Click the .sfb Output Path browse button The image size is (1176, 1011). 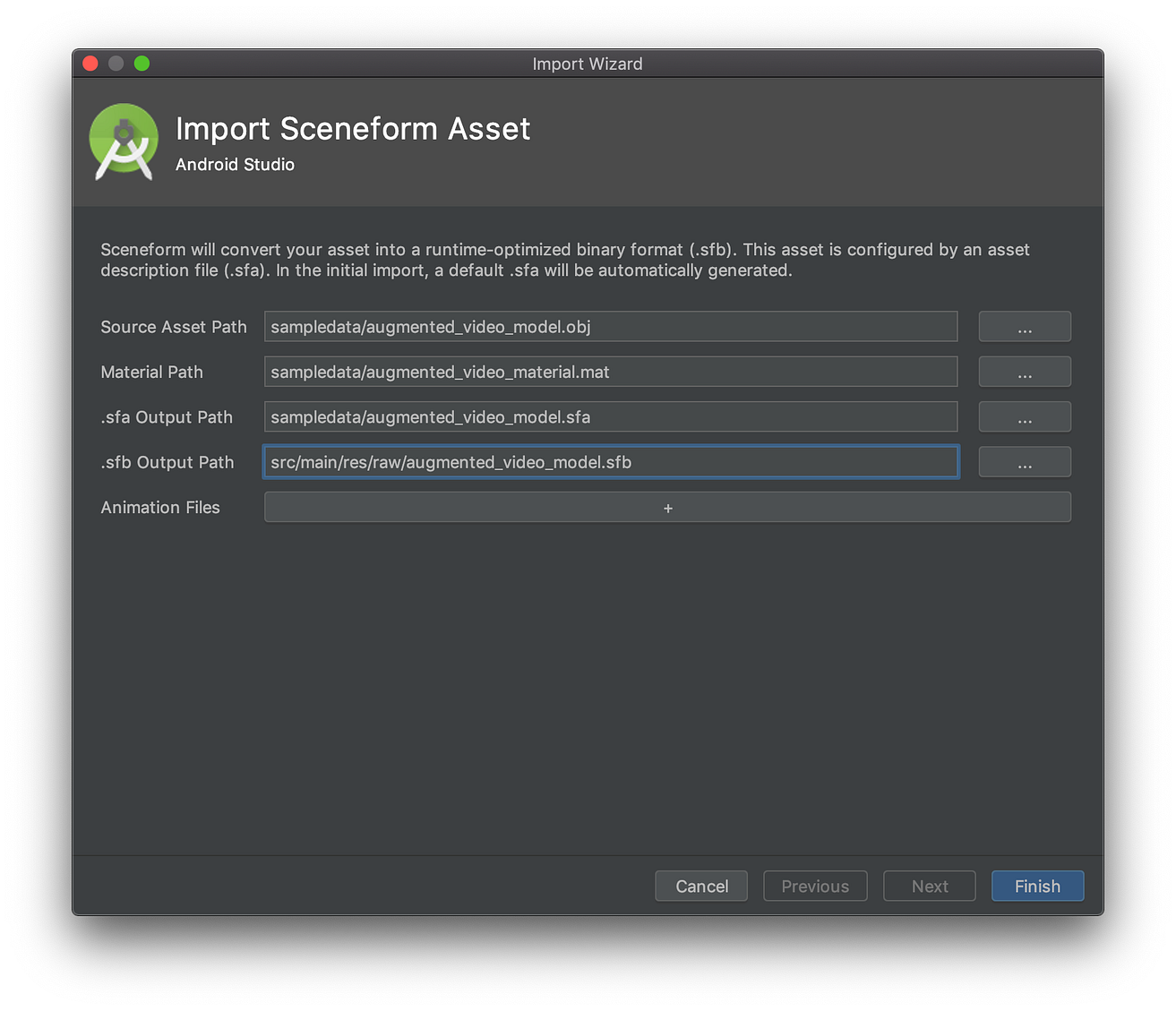(1024, 462)
